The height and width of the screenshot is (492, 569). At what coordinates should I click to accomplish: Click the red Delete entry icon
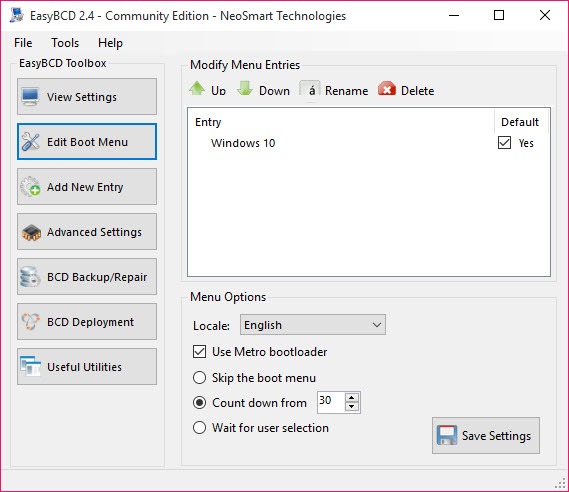pos(386,89)
